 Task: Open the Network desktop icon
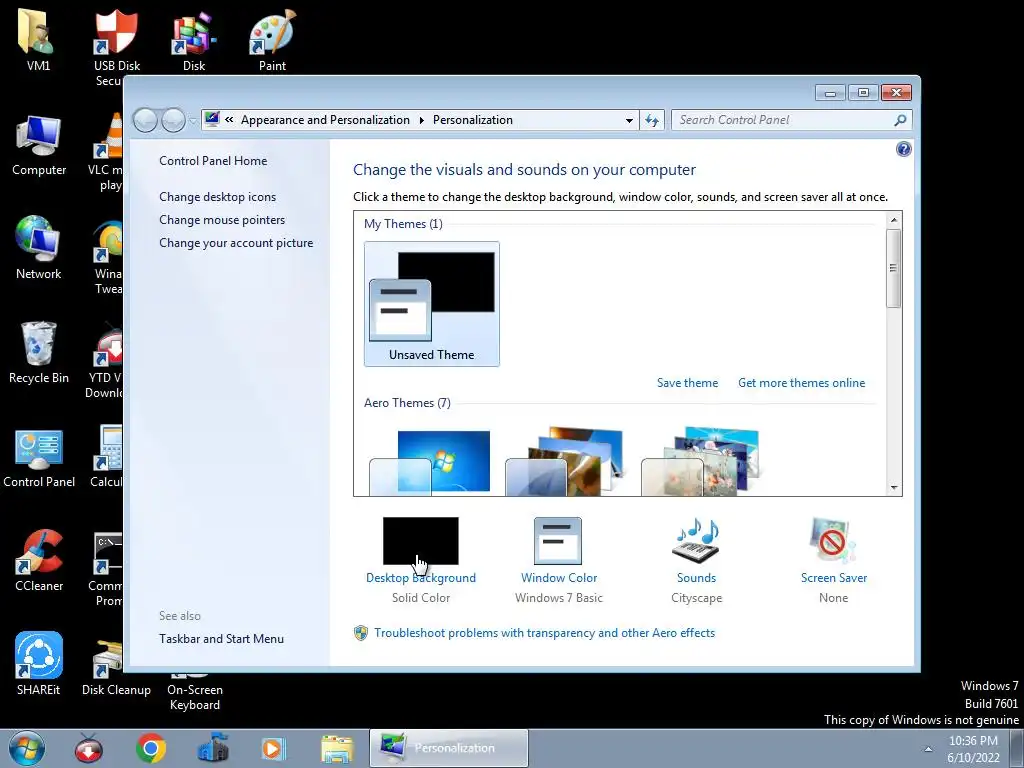[x=38, y=248]
